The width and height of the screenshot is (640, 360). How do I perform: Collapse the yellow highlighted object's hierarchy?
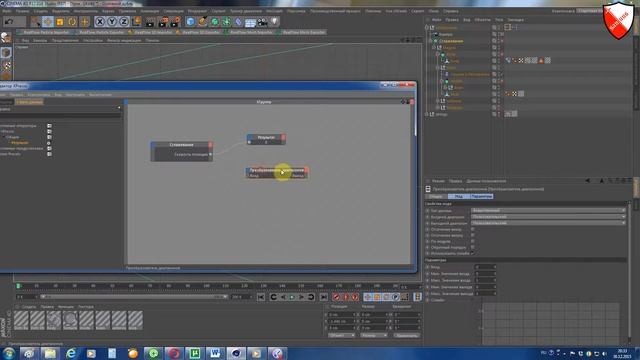pyautogui.click(x=430, y=41)
